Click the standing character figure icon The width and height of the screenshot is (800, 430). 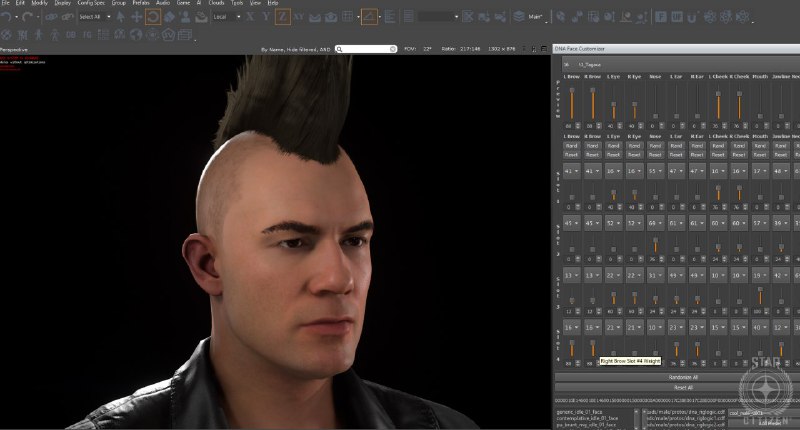tap(39, 35)
